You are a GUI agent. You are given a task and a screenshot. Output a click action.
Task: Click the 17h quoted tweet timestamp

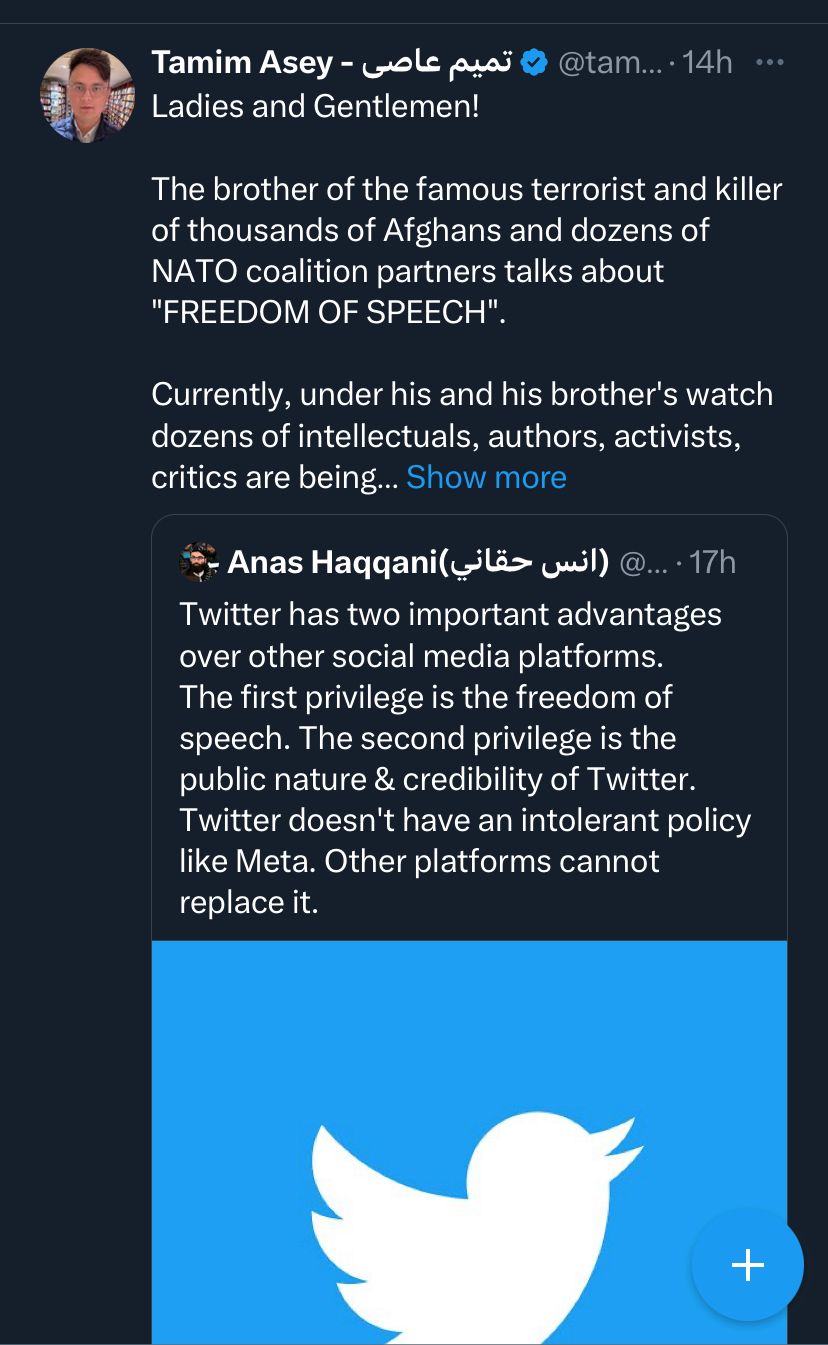click(712, 562)
